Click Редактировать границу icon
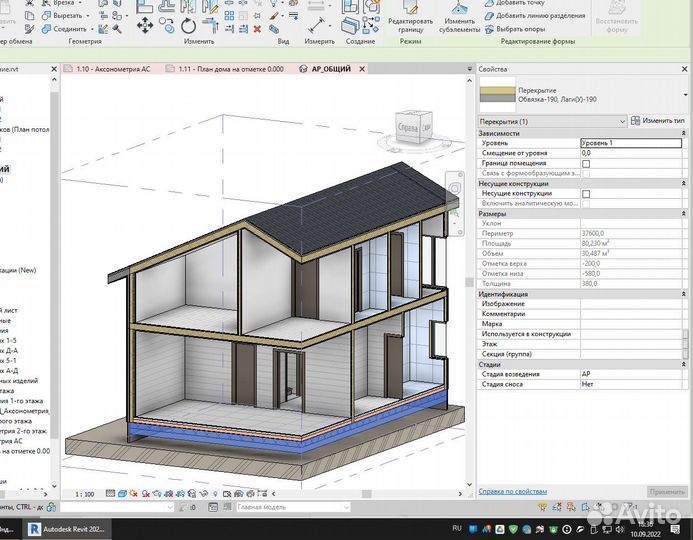693x540 pixels. click(x=411, y=18)
